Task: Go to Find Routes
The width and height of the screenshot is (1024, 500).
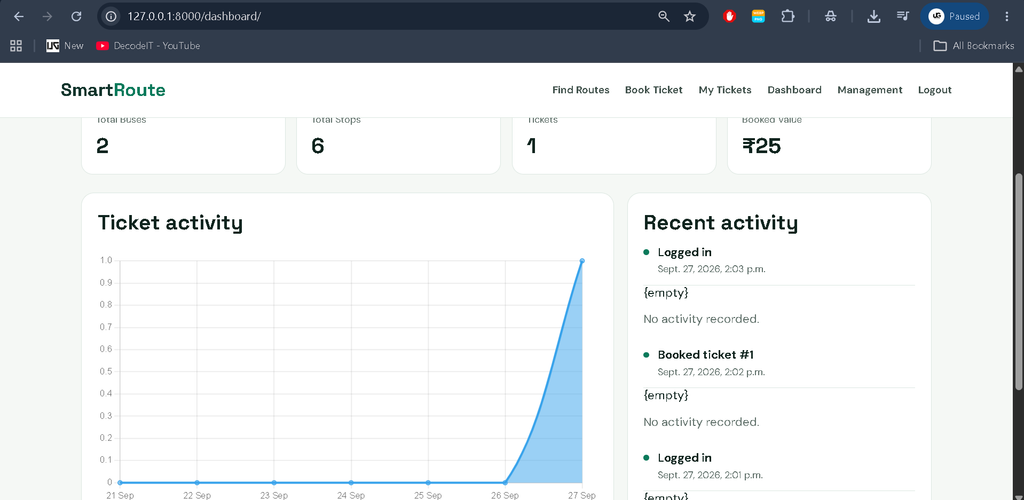Action: [581, 90]
